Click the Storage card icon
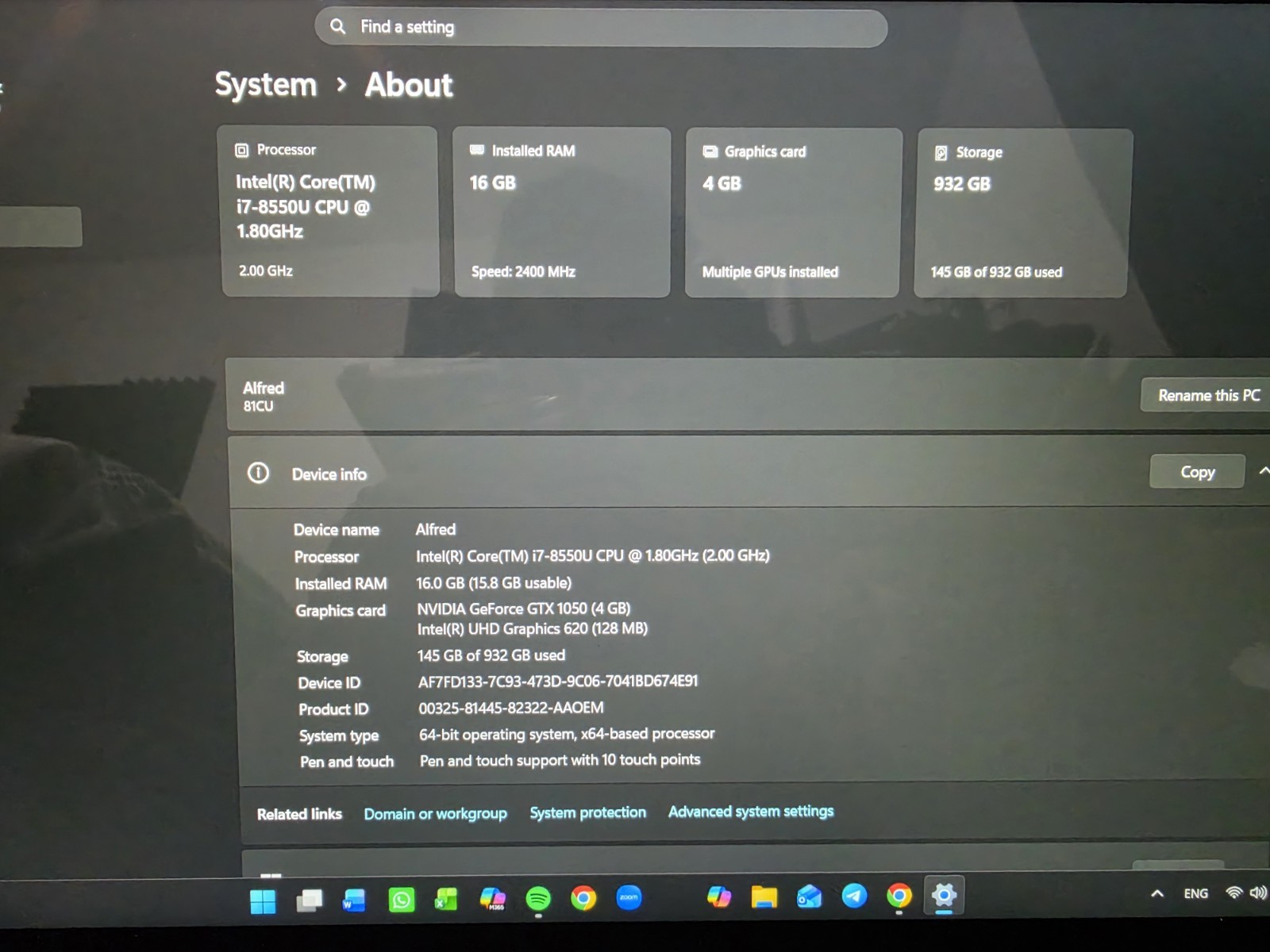 941,153
